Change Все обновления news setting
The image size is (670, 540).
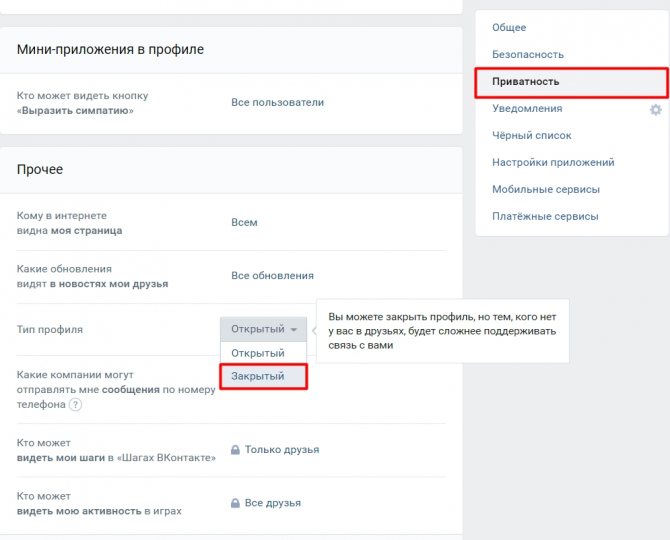tap(272, 276)
